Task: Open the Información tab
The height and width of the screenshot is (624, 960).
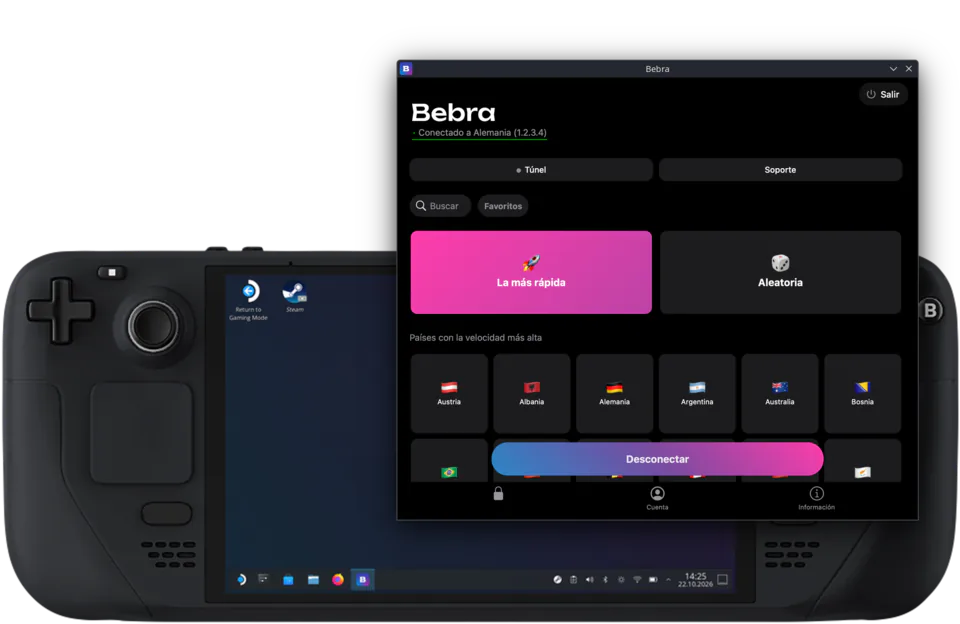Action: (x=816, y=498)
